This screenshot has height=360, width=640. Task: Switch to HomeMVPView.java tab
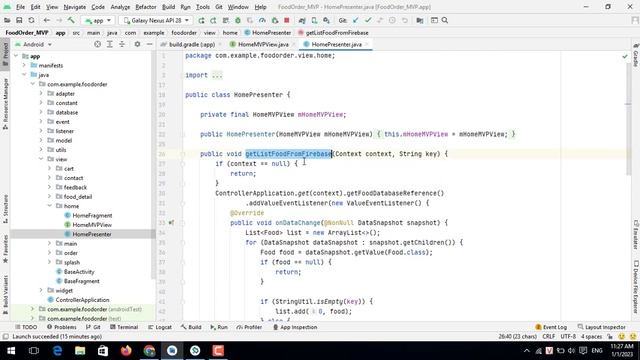tap(263, 44)
